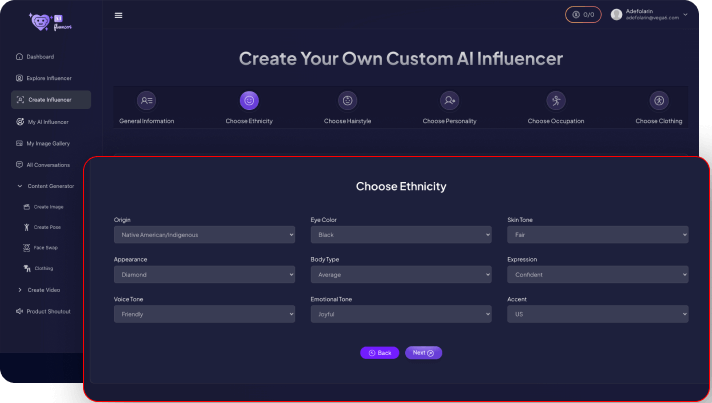Open Clothing generator tool
712x403 pixels.
(44, 268)
